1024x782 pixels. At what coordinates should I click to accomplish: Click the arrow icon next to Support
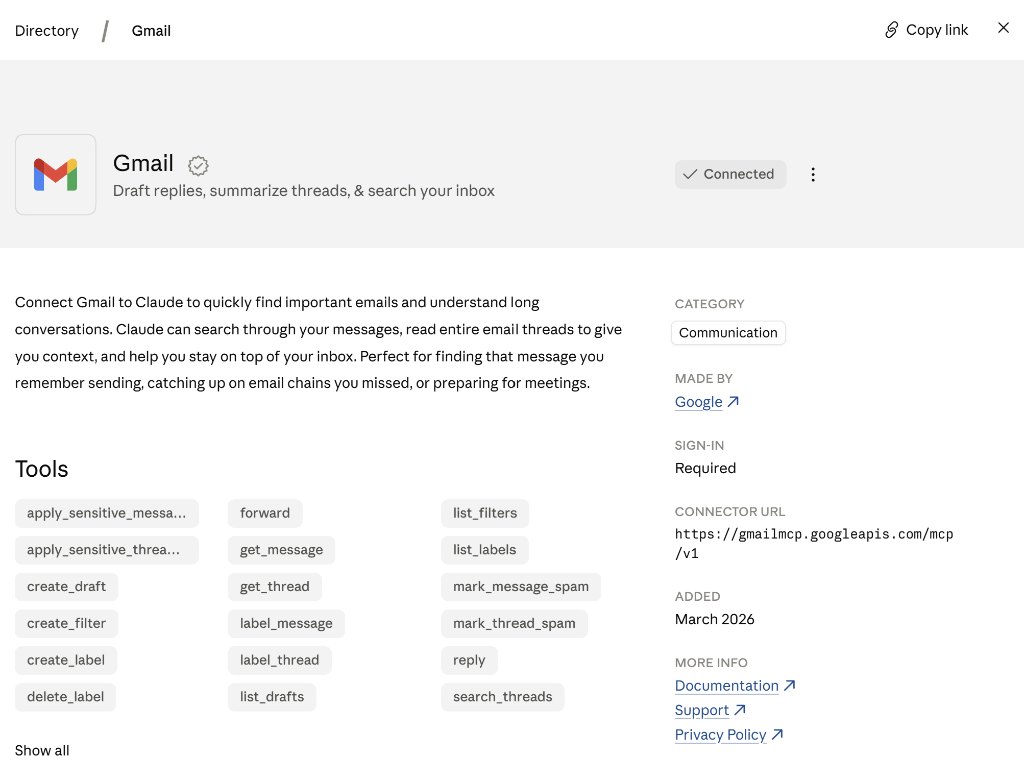click(739, 709)
